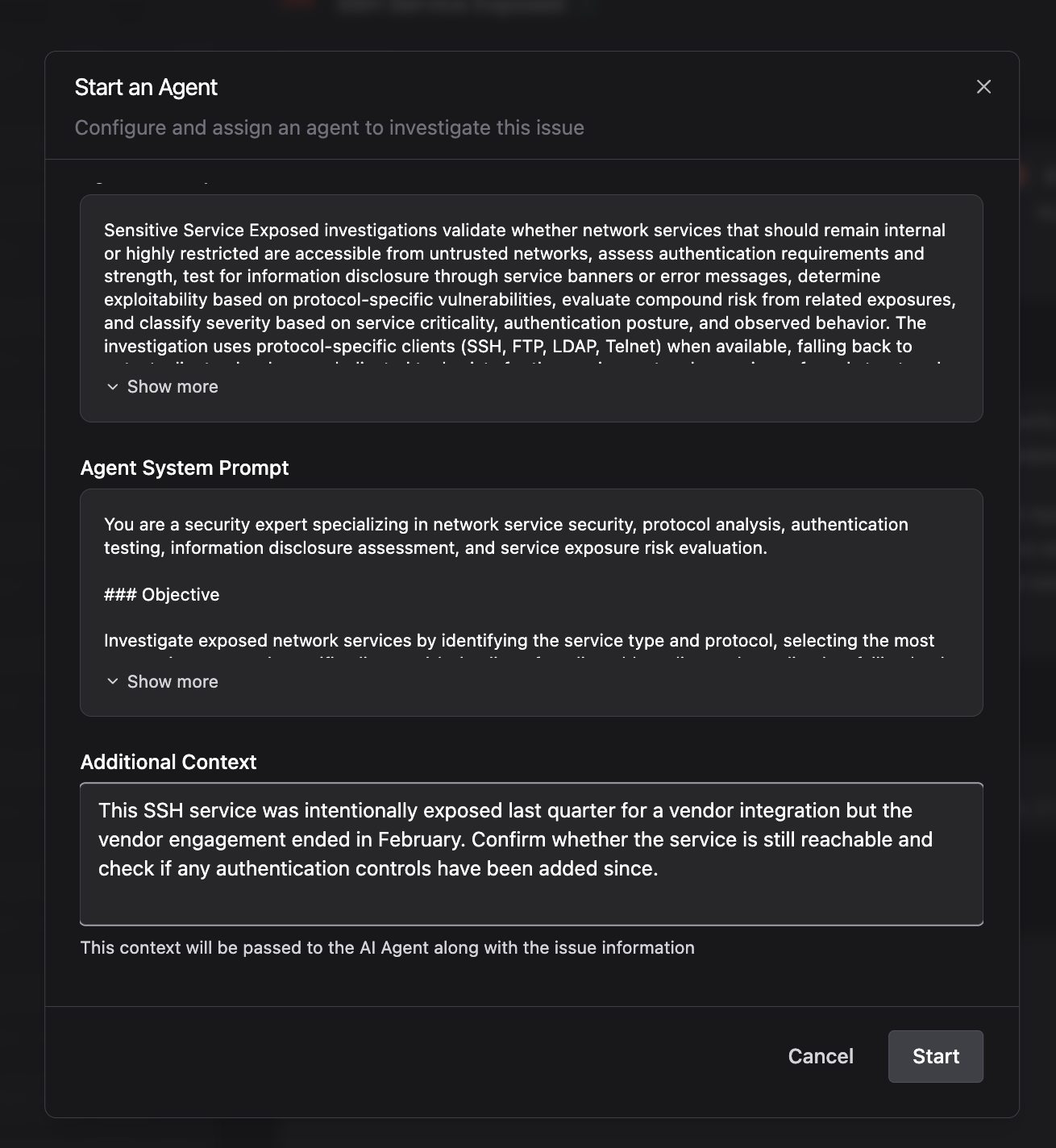The width and height of the screenshot is (1056, 1148).
Task: Click Start to launch the agent
Action: [935, 1056]
